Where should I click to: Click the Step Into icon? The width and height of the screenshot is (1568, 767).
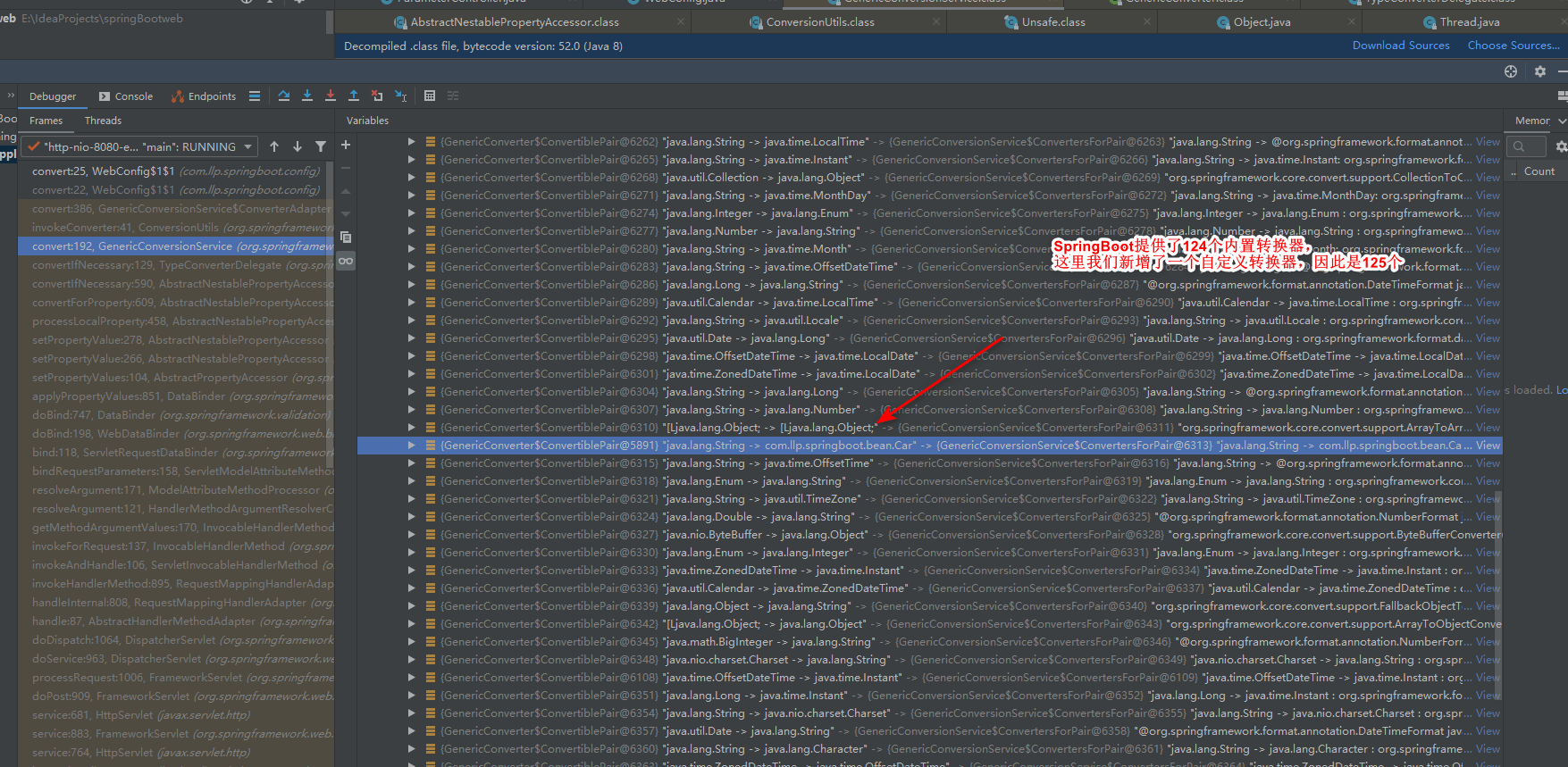[307, 96]
